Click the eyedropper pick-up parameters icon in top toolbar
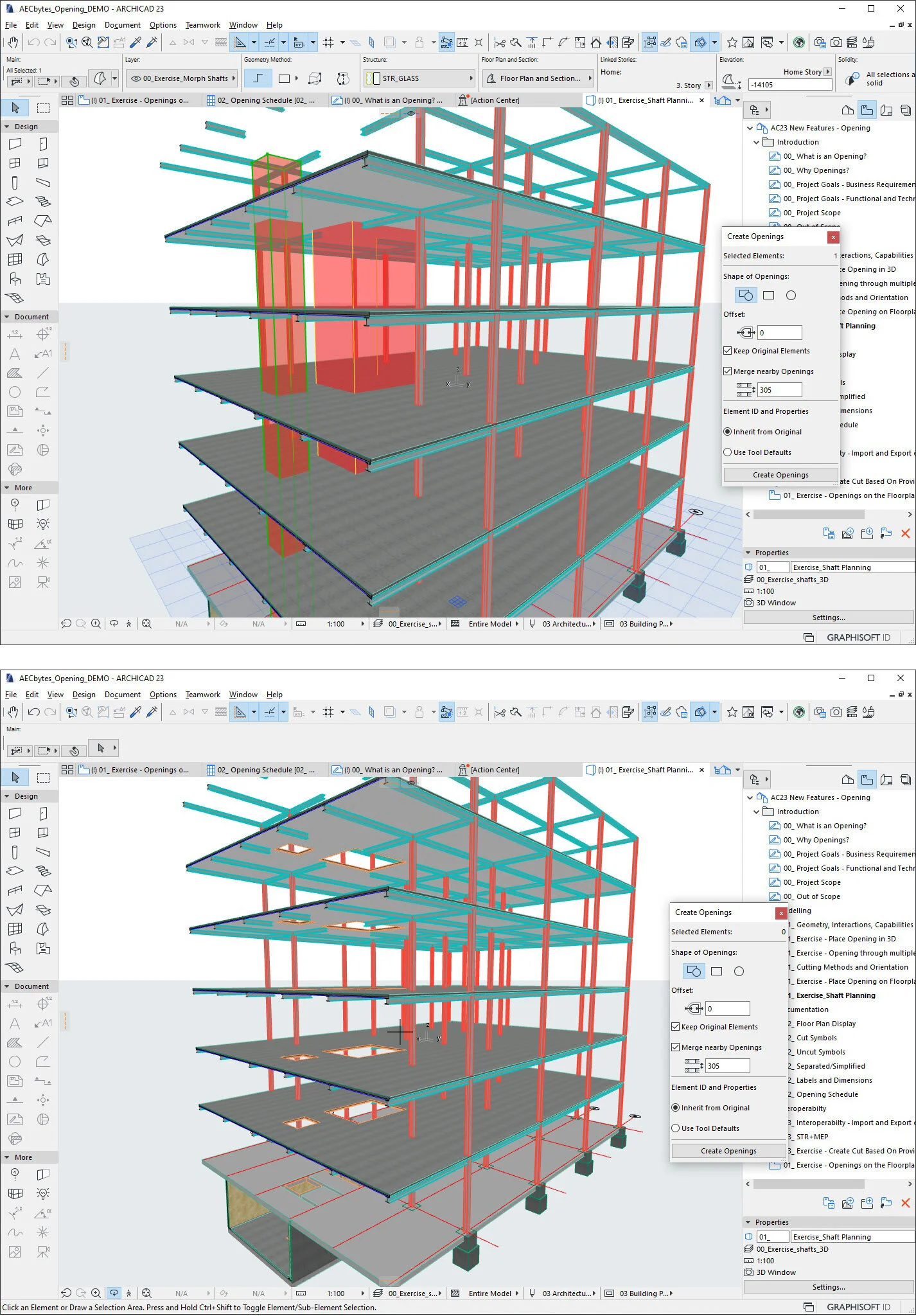The height and width of the screenshot is (1316, 916). [x=136, y=42]
